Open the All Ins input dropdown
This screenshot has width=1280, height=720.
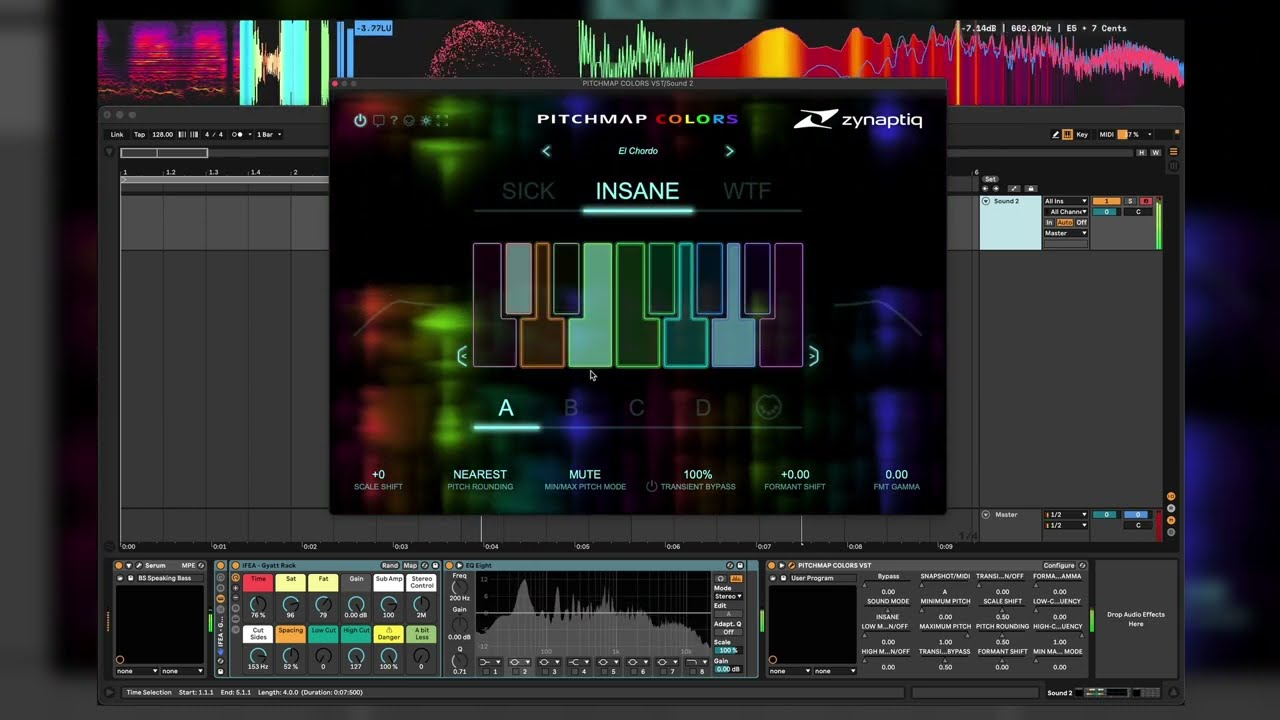1066,202
